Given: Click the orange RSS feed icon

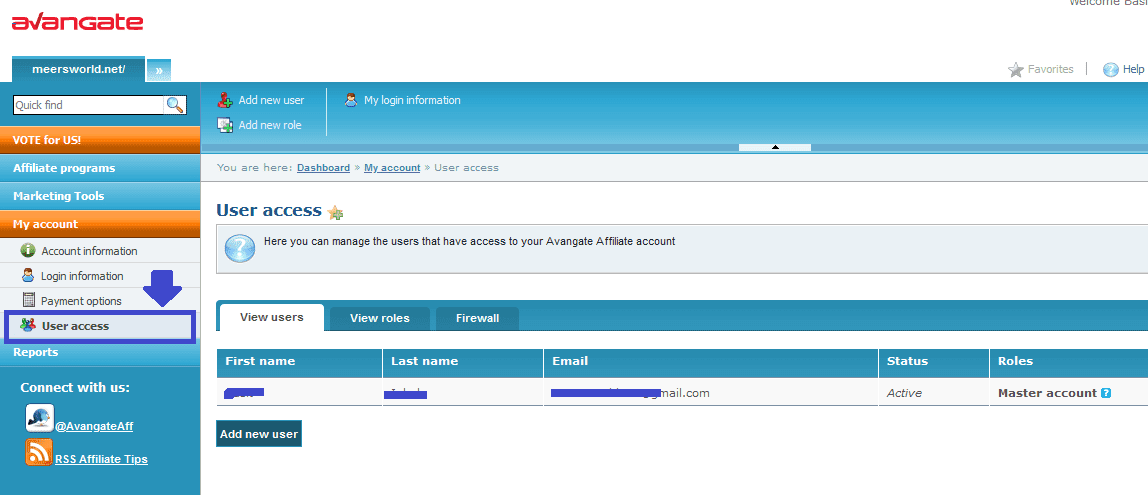Looking at the screenshot, I should [40, 452].
